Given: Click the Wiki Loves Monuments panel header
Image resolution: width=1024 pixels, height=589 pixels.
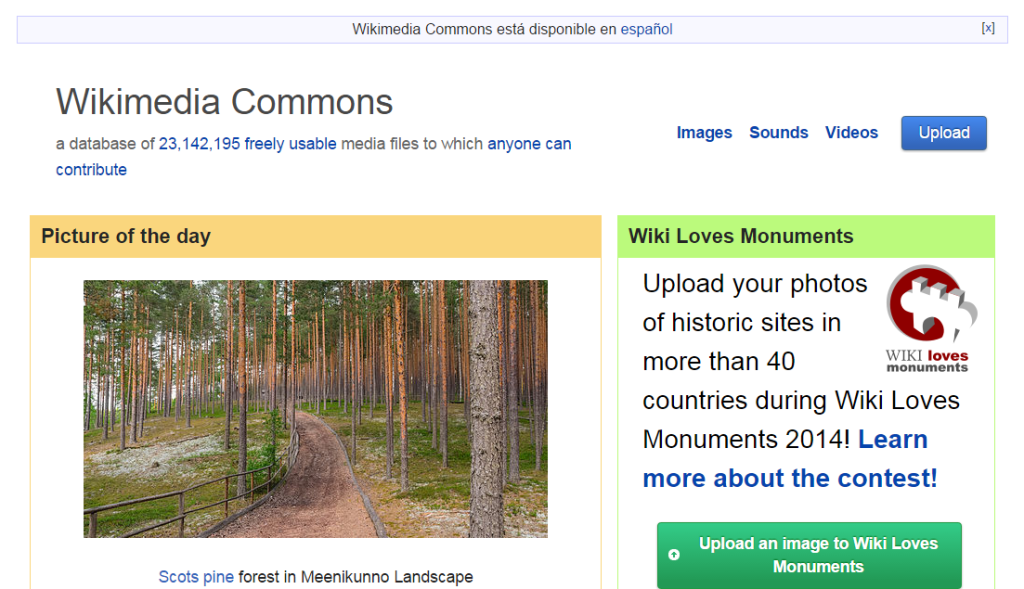Looking at the screenshot, I should click(x=741, y=236).
